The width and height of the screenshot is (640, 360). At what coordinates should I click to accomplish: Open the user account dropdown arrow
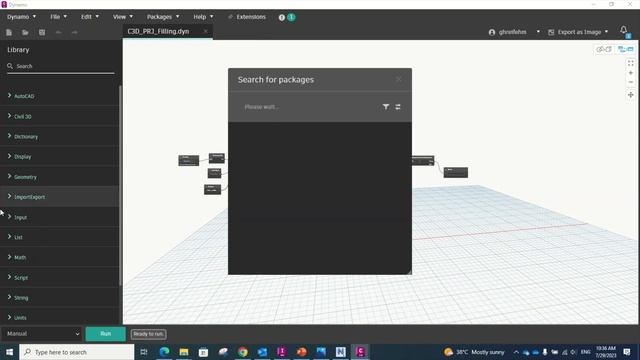click(x=538, y=32)
